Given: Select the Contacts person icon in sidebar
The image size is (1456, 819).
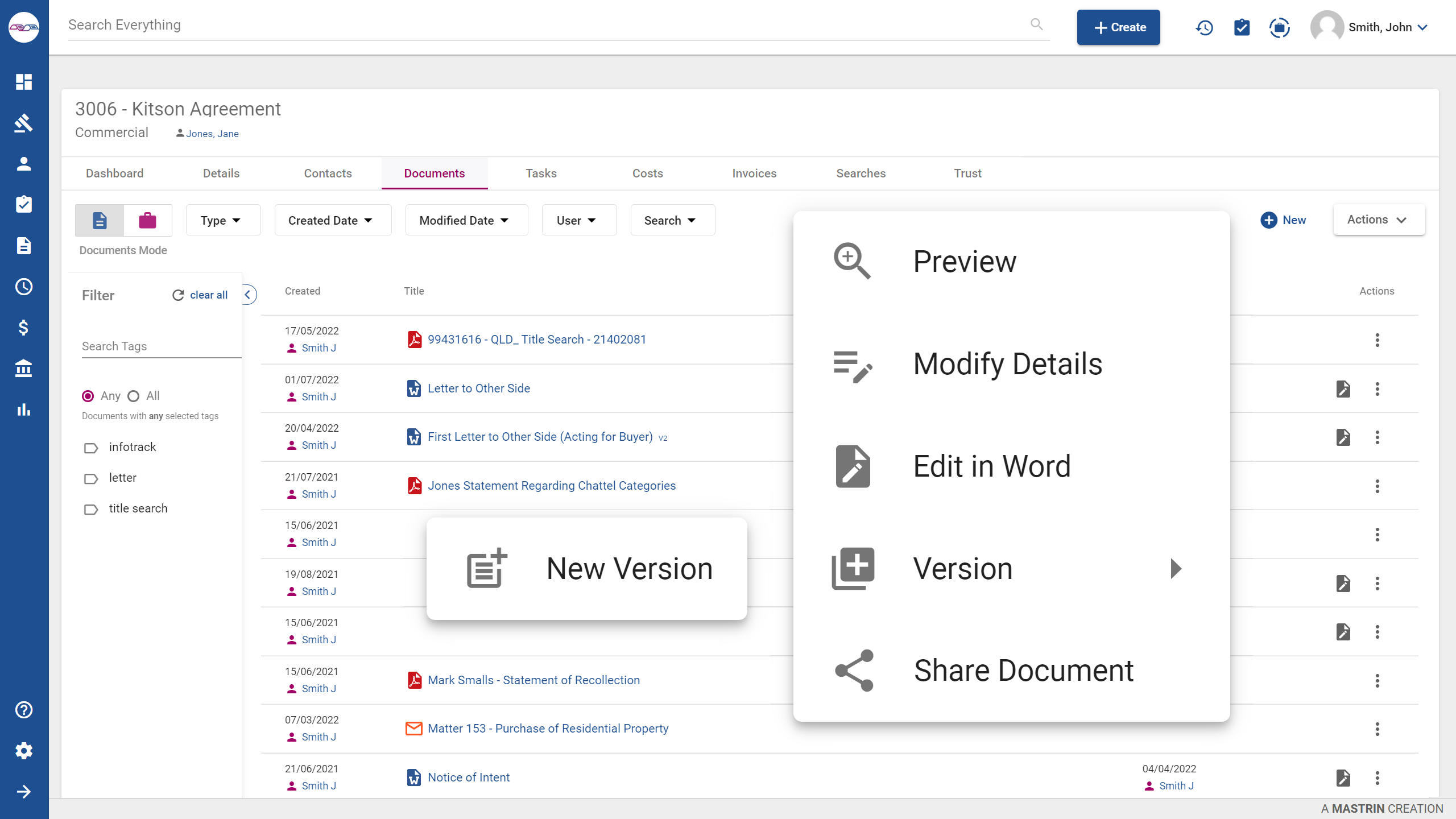Looking at the screenshot, I should [x=24, y=163].
